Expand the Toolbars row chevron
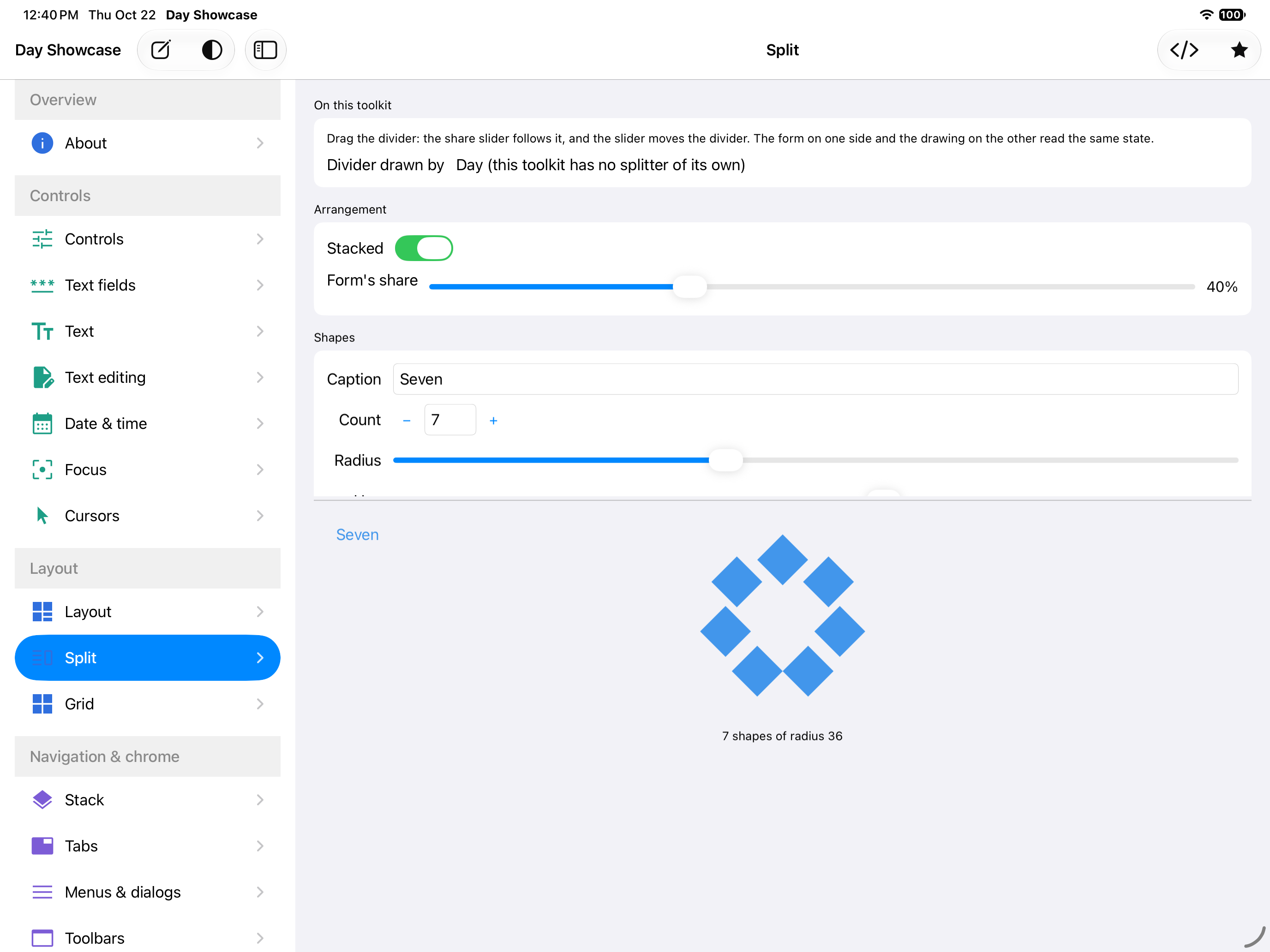The height and width of the screenshot is (952, 1270). 260,938
